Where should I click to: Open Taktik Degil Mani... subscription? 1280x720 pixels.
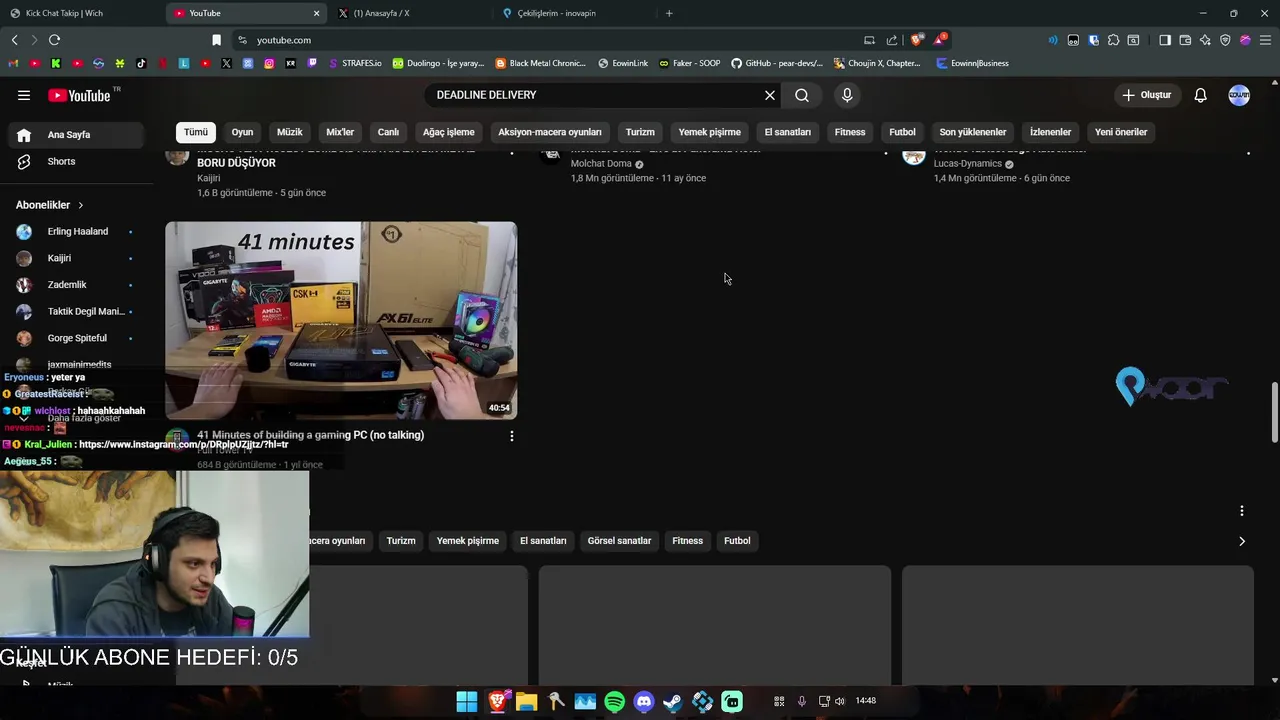click(x=77, y=311)
